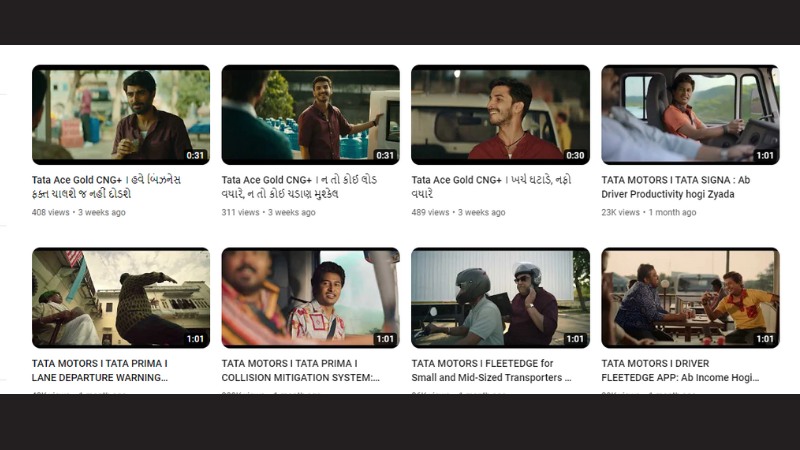
Task: Open thumbnail of man holding tea glass
Action: pyautogui.click(x=121, y=115)
